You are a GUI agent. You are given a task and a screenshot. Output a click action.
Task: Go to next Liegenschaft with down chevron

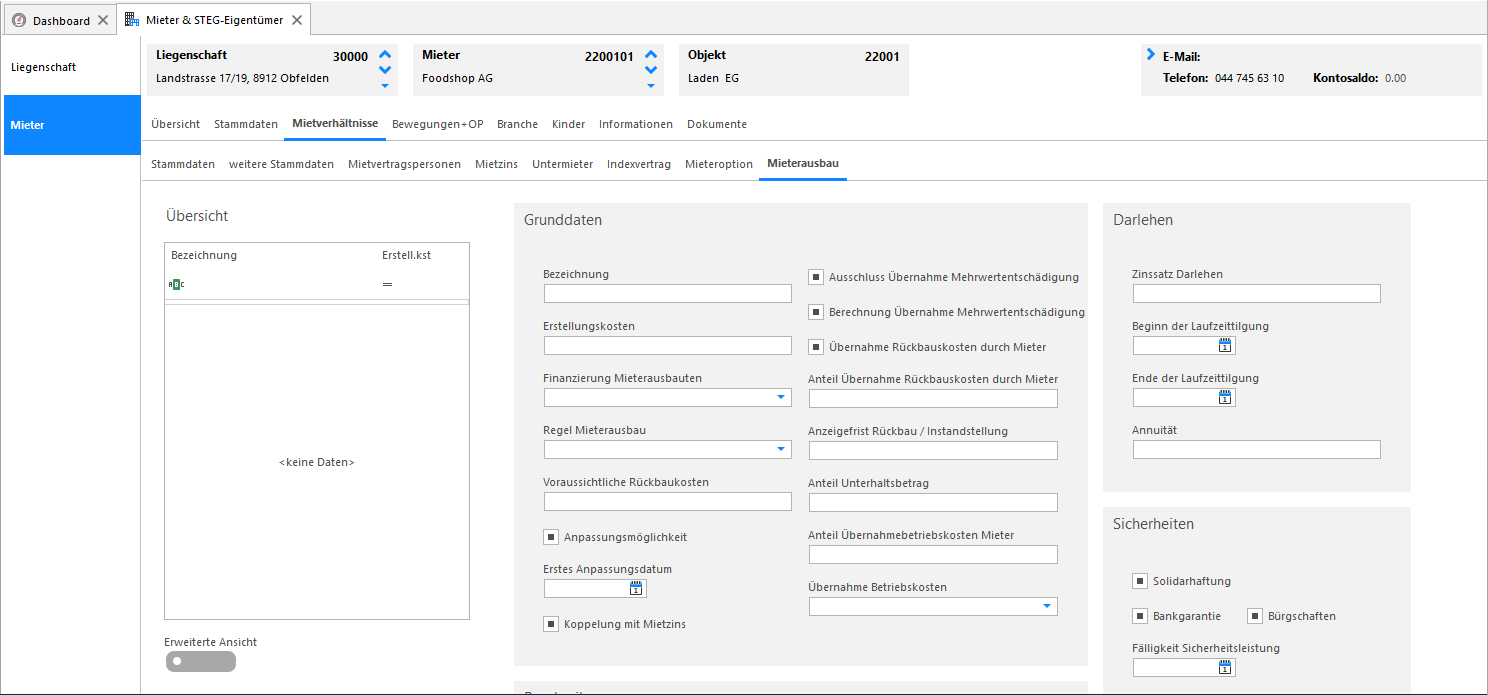tap(385, 70)
